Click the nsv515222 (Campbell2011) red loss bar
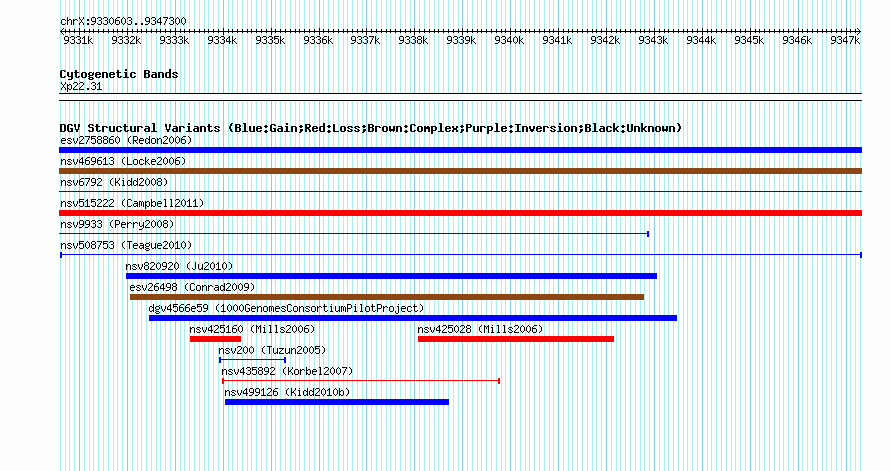This screenshot has height=471, width=890. click(460, 213)
